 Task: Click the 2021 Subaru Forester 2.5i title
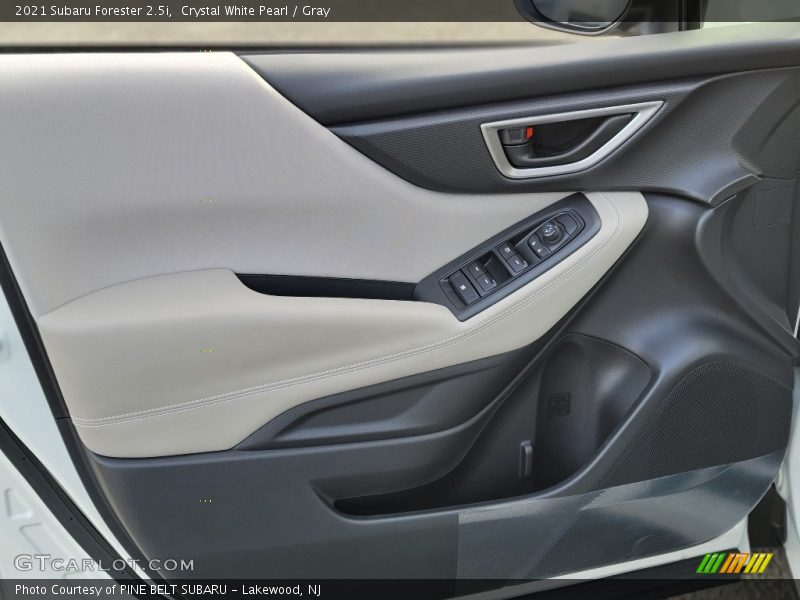92,11
